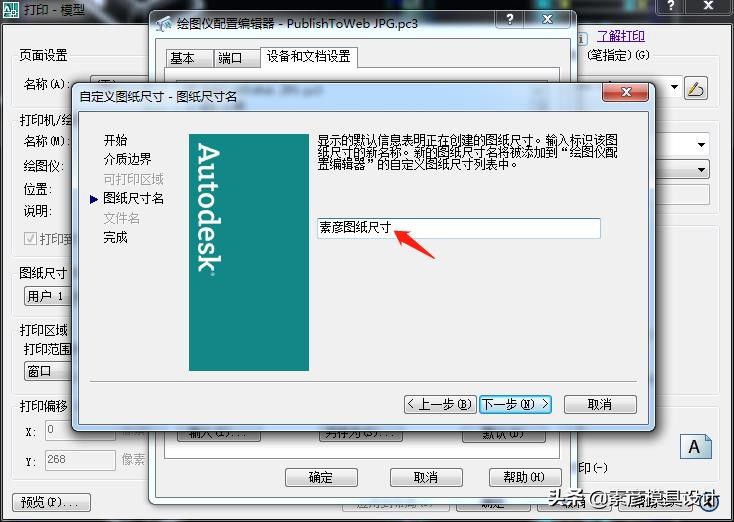Click the help question mark in plotter editor
The height and width of the screenshot is (522, 734).
pyautogui.click(x=510, y=19)
